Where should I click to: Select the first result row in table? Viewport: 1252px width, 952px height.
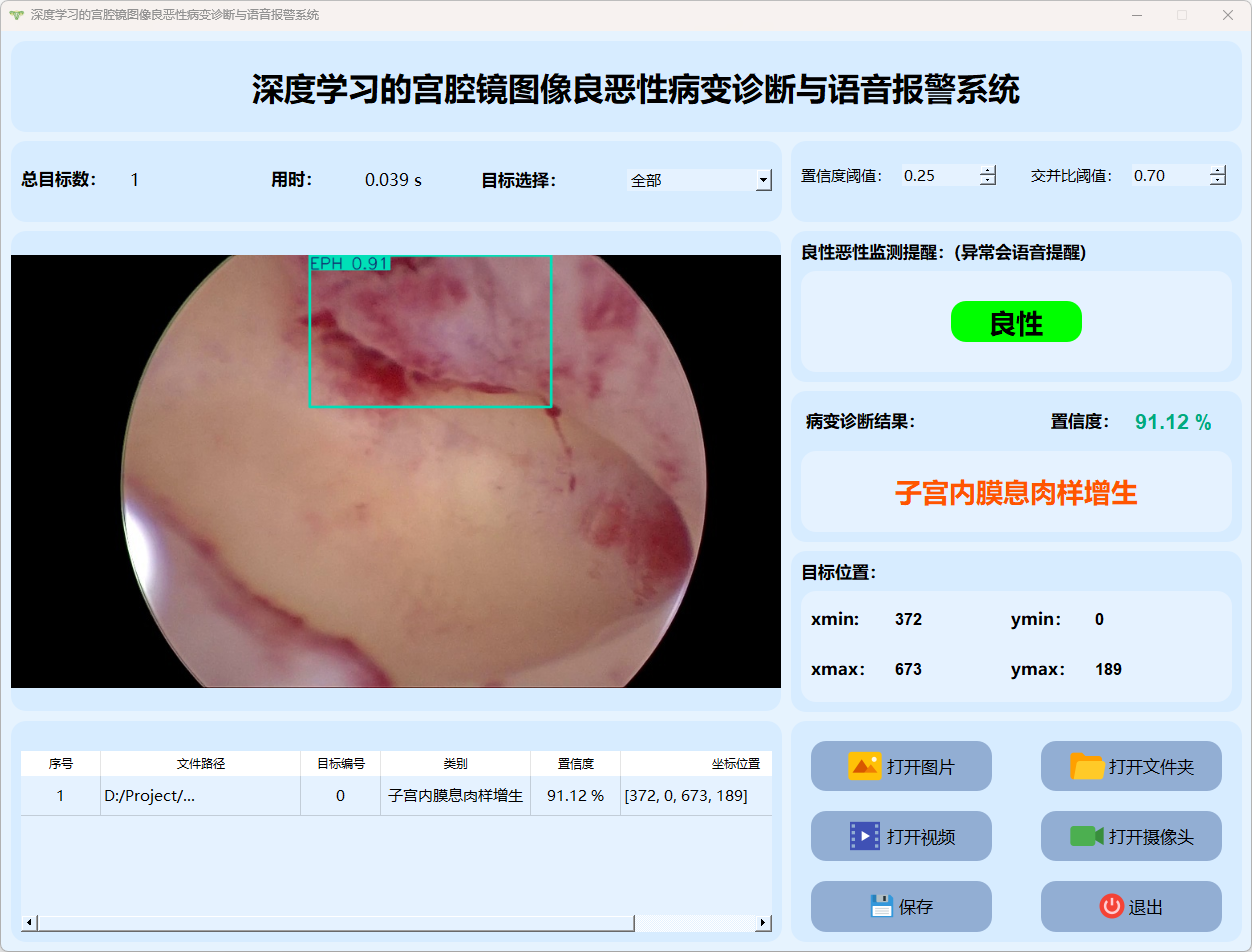click(396, 796)
